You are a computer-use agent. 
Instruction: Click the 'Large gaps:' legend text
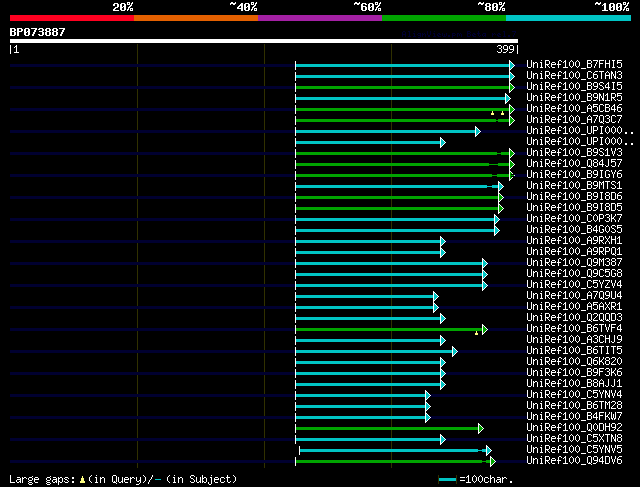click(42, 479)
